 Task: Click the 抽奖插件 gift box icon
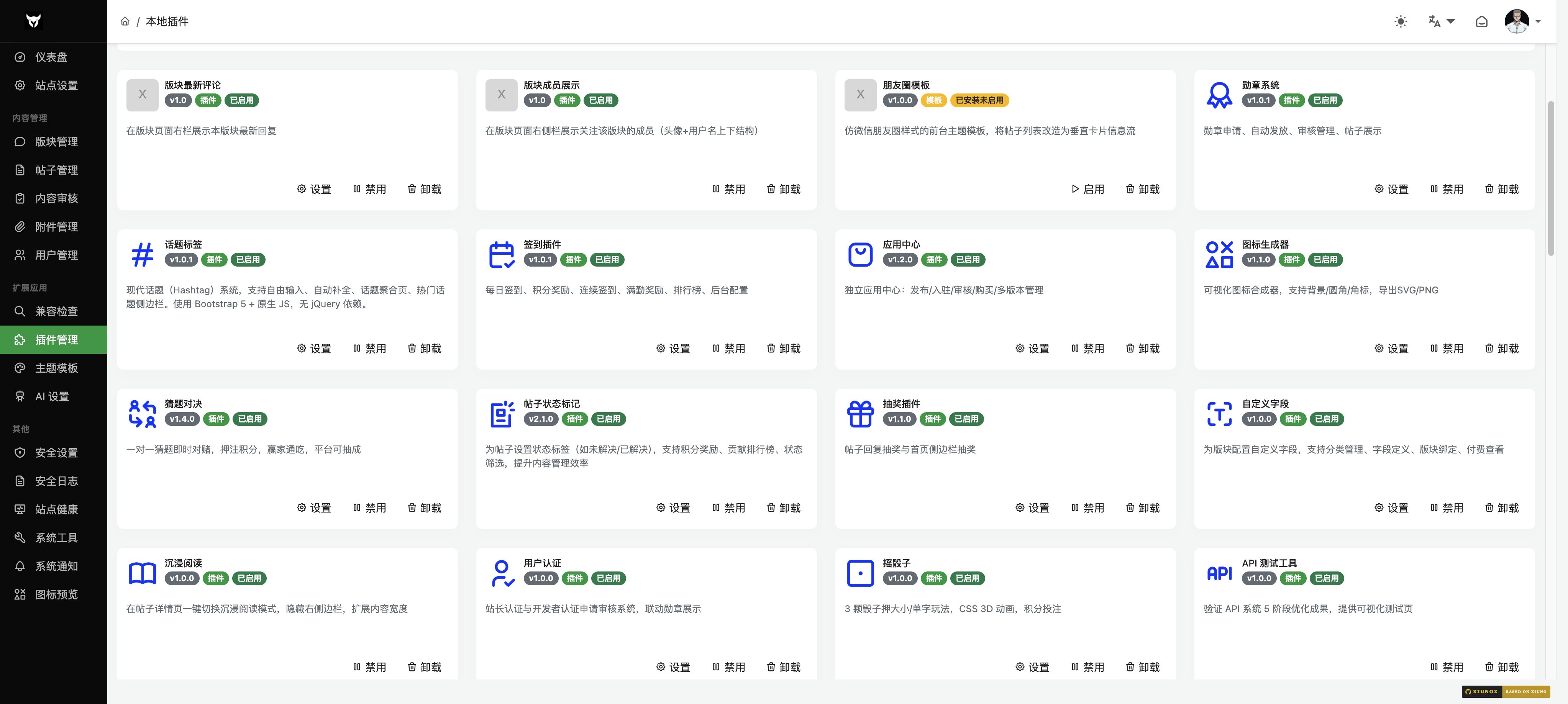pyautogui.click(x=860, y=414)
